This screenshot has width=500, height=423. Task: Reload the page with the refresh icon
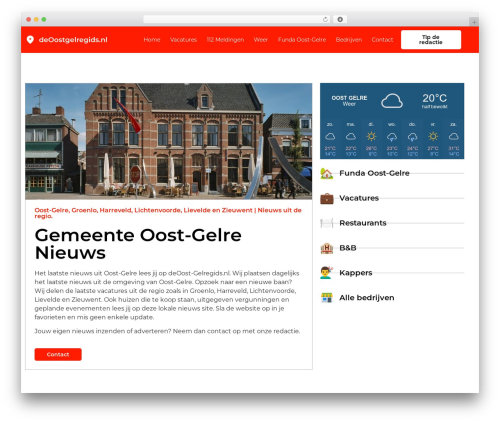[325, 19]
